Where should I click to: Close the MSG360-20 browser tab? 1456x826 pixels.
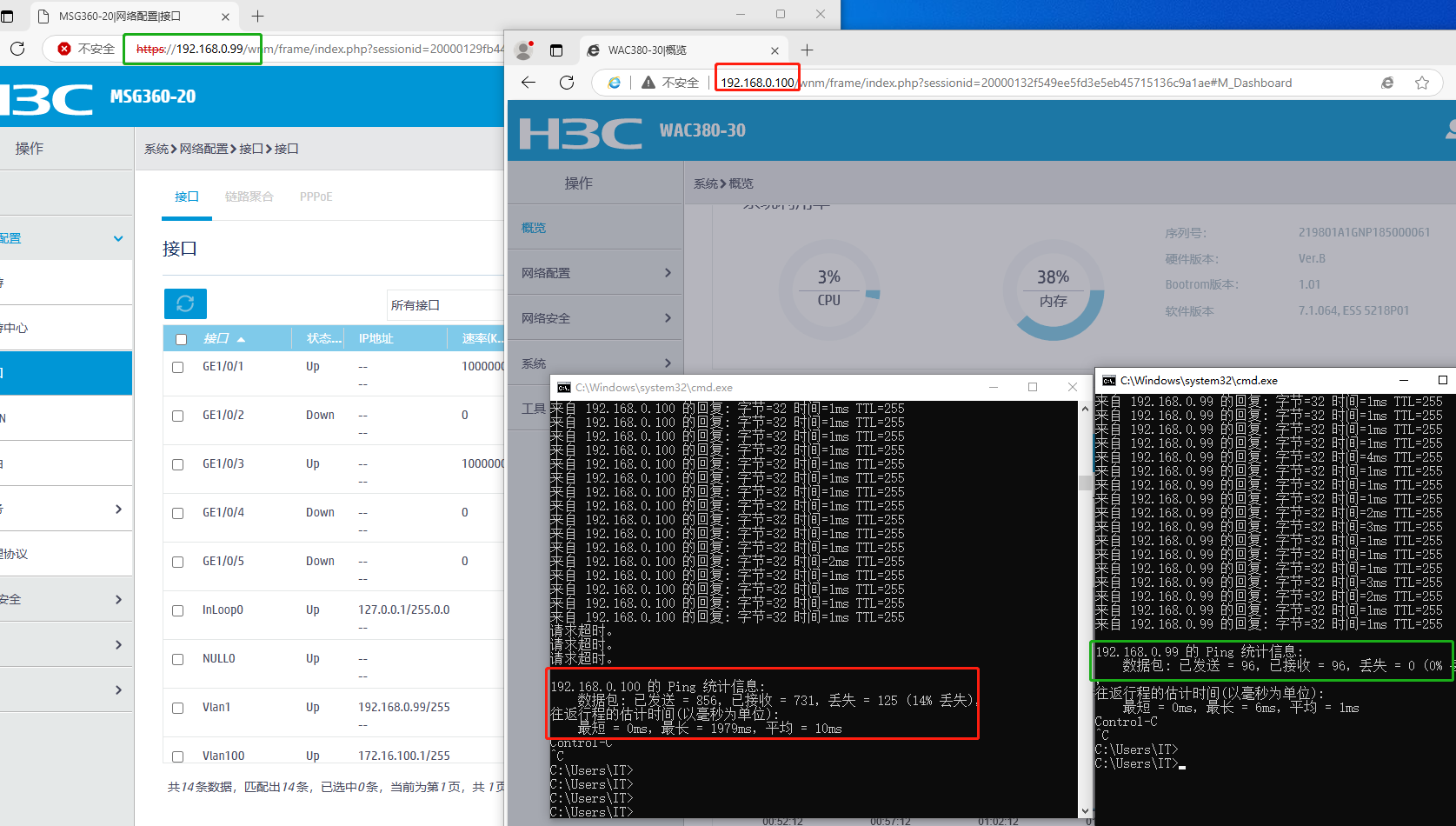(x=225, y=17)
